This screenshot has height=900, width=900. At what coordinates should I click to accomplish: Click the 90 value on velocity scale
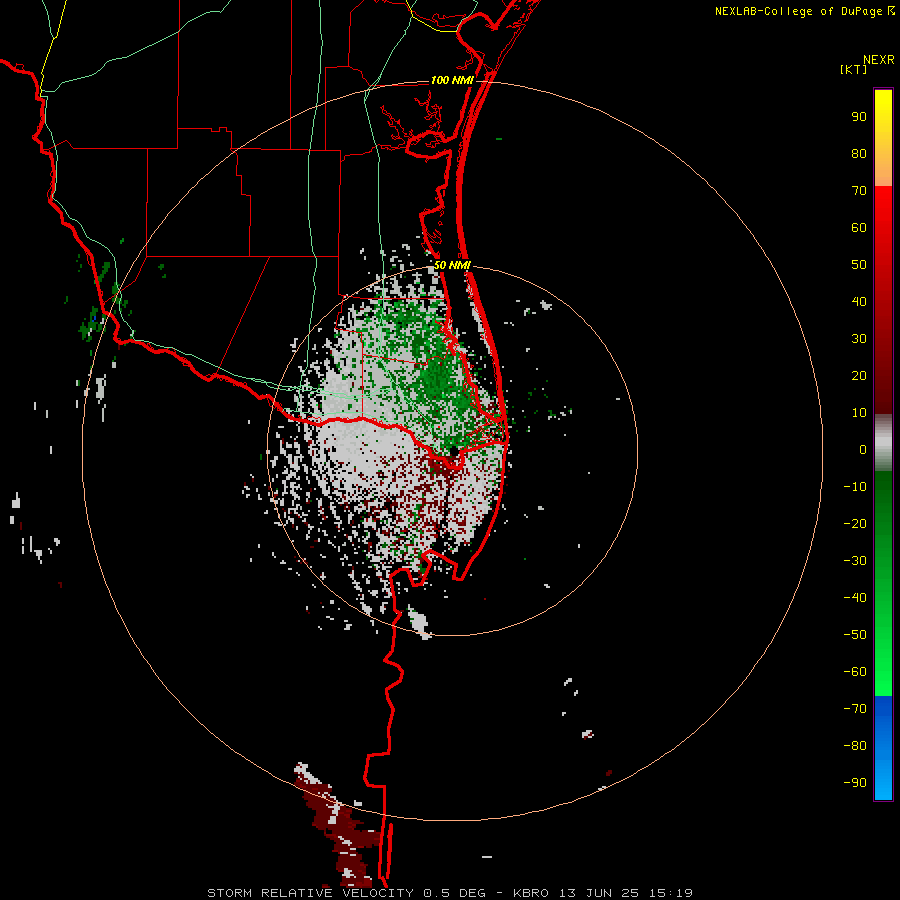859,117
